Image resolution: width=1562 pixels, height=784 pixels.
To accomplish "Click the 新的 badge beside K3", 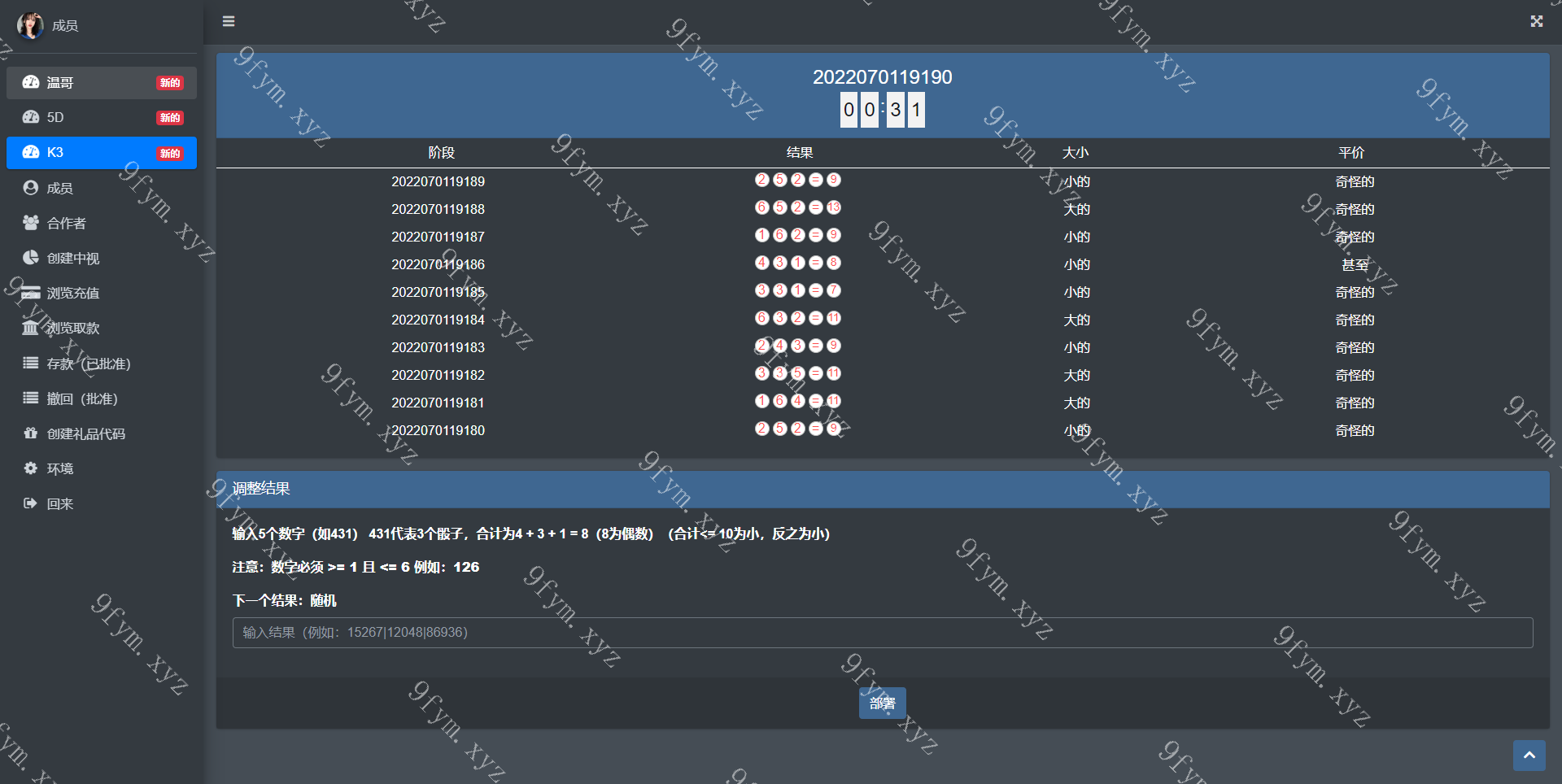I will (x=170, y=153).
